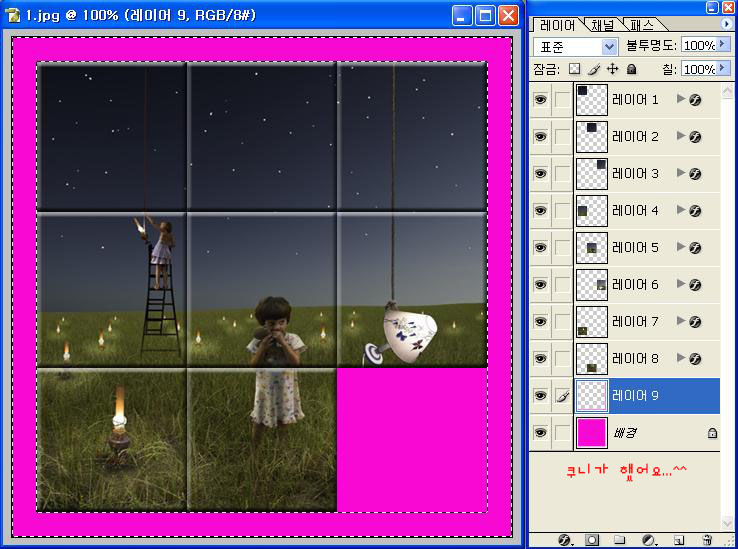Click the layers list scroll down arrow
The width and height of the screenshot is (738, 549).
728,522
